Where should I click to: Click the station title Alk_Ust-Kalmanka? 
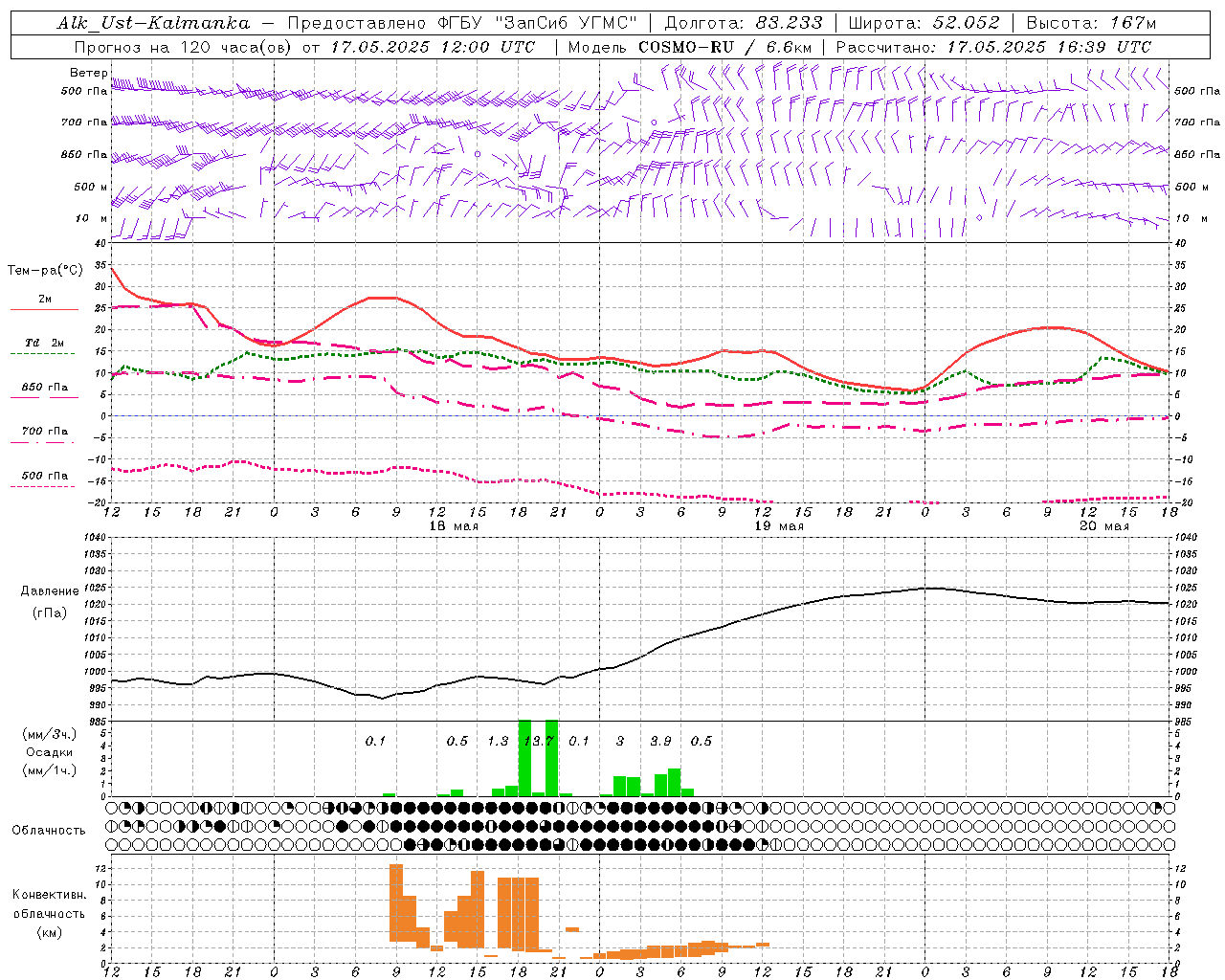pos(153,23)
